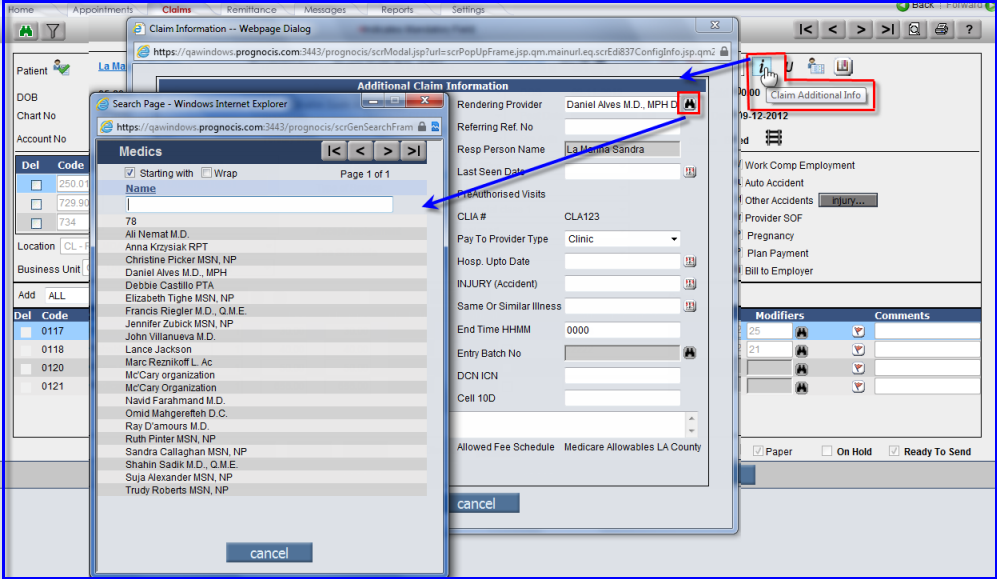Go to previous record in main toolbar
This screenshot has width=997, height=579.
(x=832, y=29)
